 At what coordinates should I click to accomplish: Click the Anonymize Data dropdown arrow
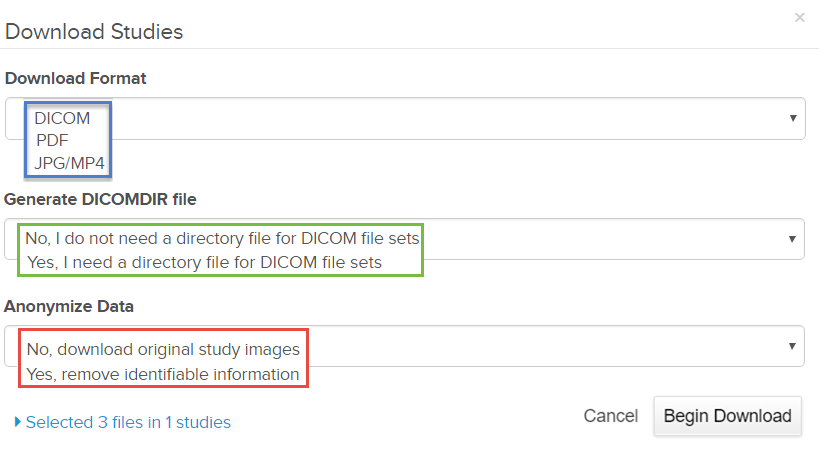click(792, 346)
